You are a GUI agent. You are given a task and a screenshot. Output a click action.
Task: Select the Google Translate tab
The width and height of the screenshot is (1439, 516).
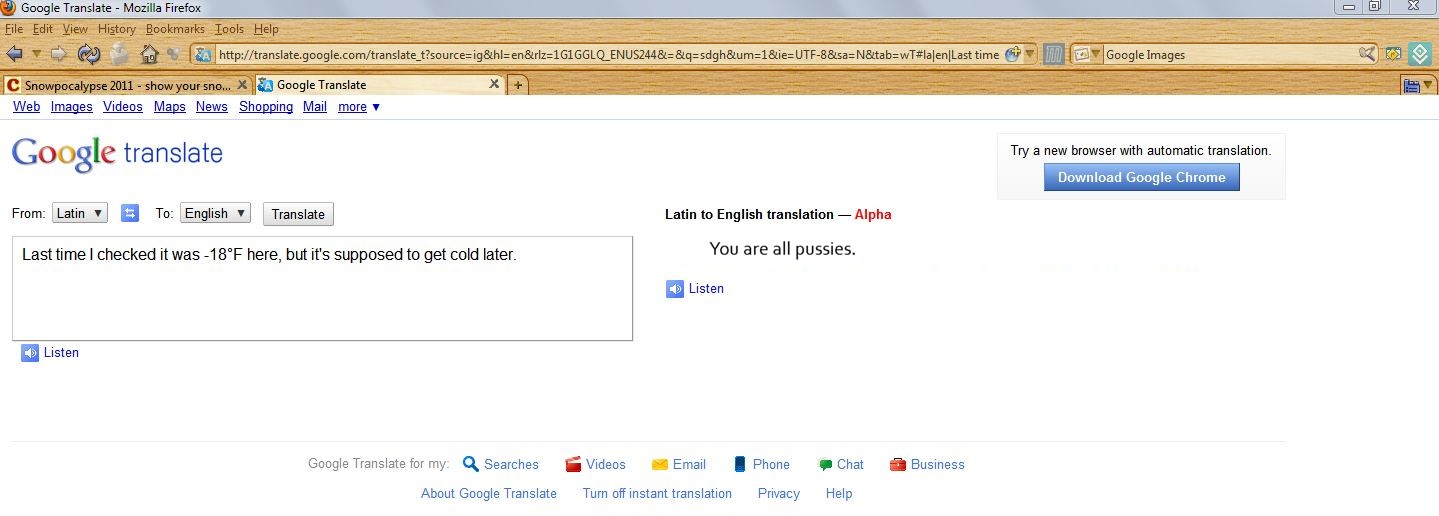coord(380,85)
